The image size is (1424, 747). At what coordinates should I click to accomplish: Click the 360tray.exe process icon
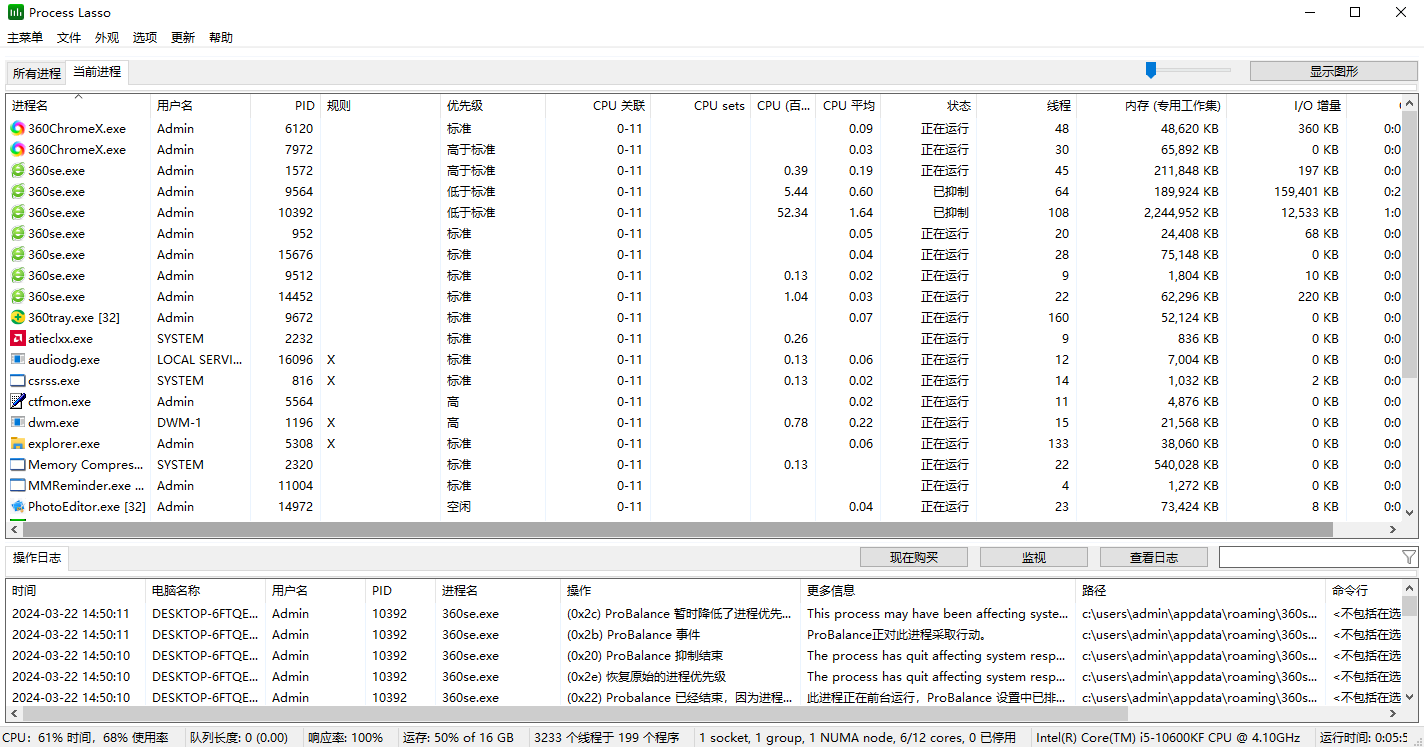[x=18, y=317]
